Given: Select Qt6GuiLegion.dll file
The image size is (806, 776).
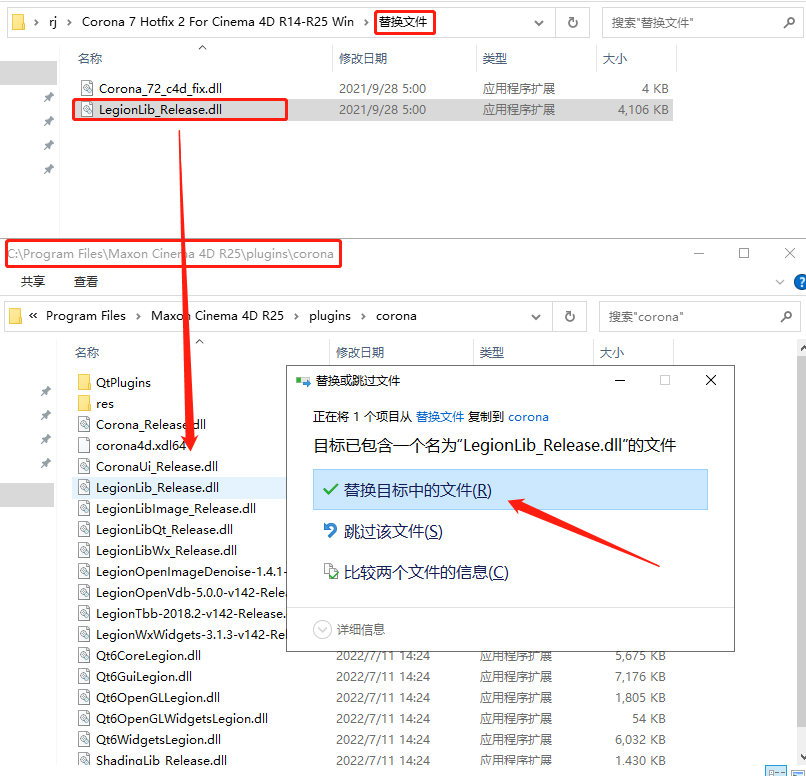Looking at the screenshot, I should coord(144,677).
